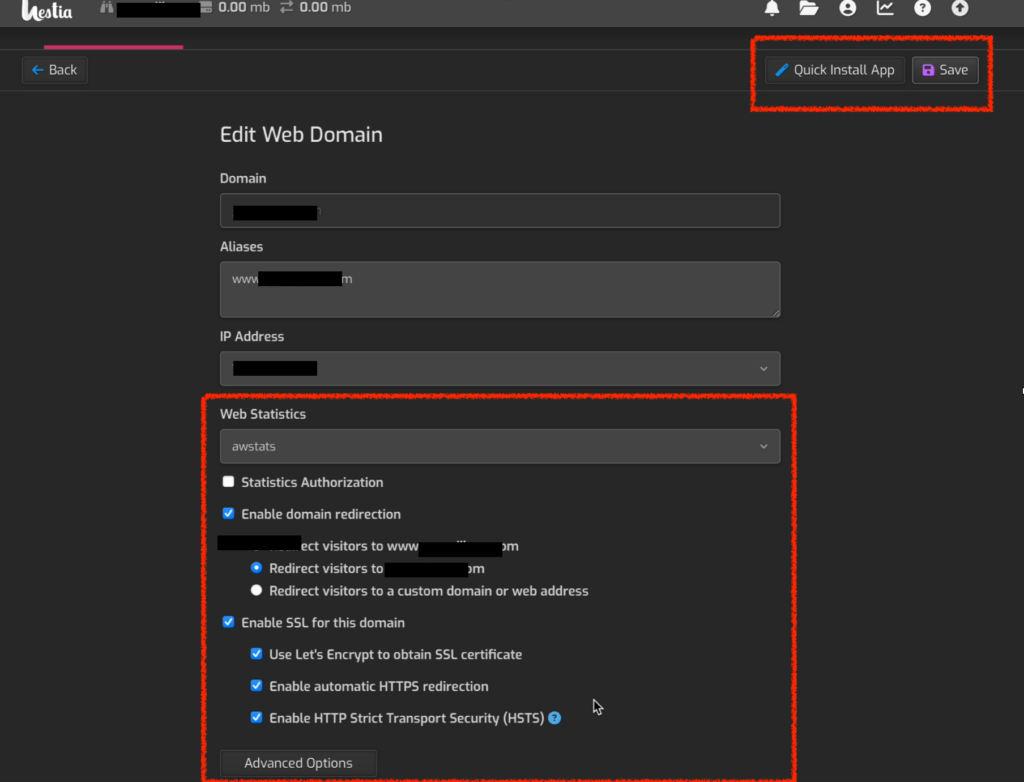Open the help question mark icon
The height and width of the screenshot is (782, 1024).
click(922, 8)
